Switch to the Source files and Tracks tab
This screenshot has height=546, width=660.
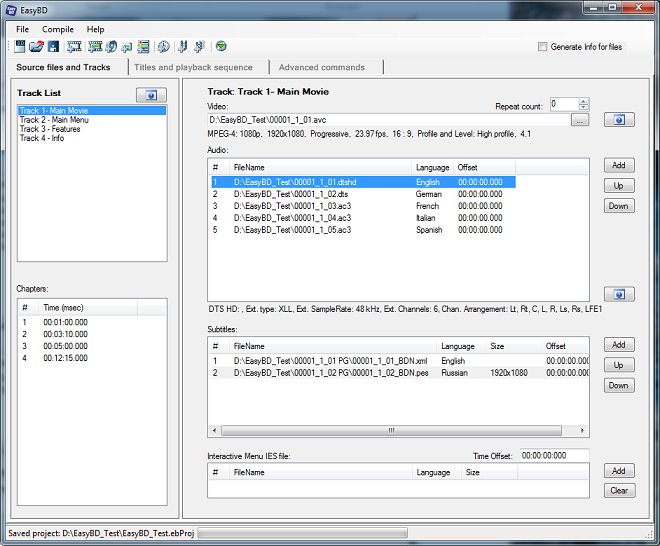[63, 67]
